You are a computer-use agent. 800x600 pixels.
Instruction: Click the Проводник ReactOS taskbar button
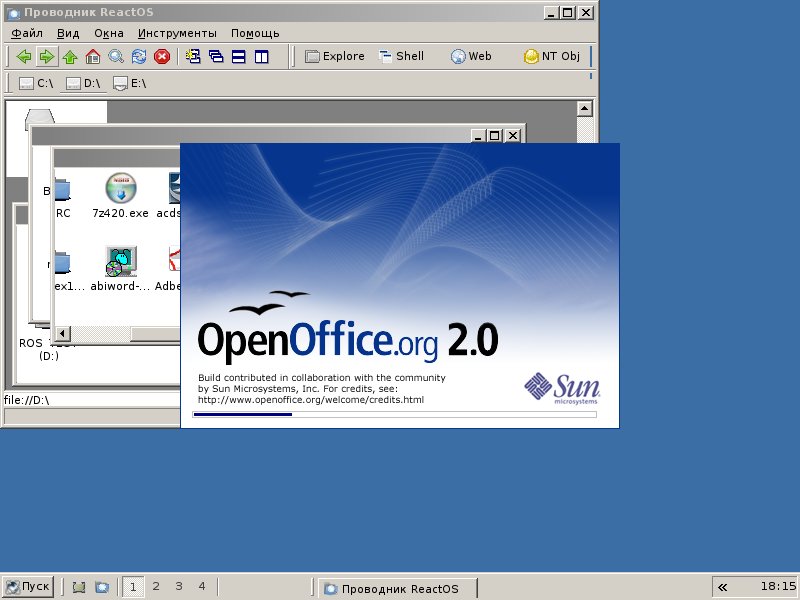tap(398, 588)
